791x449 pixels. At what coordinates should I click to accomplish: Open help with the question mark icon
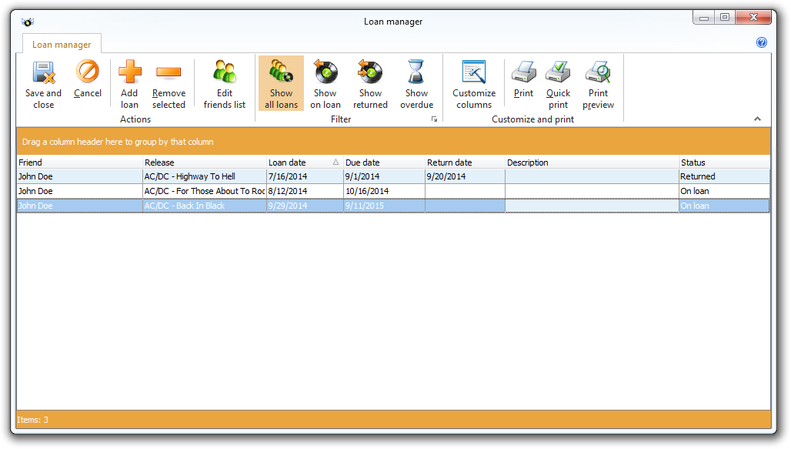click(x=762, y=43)
